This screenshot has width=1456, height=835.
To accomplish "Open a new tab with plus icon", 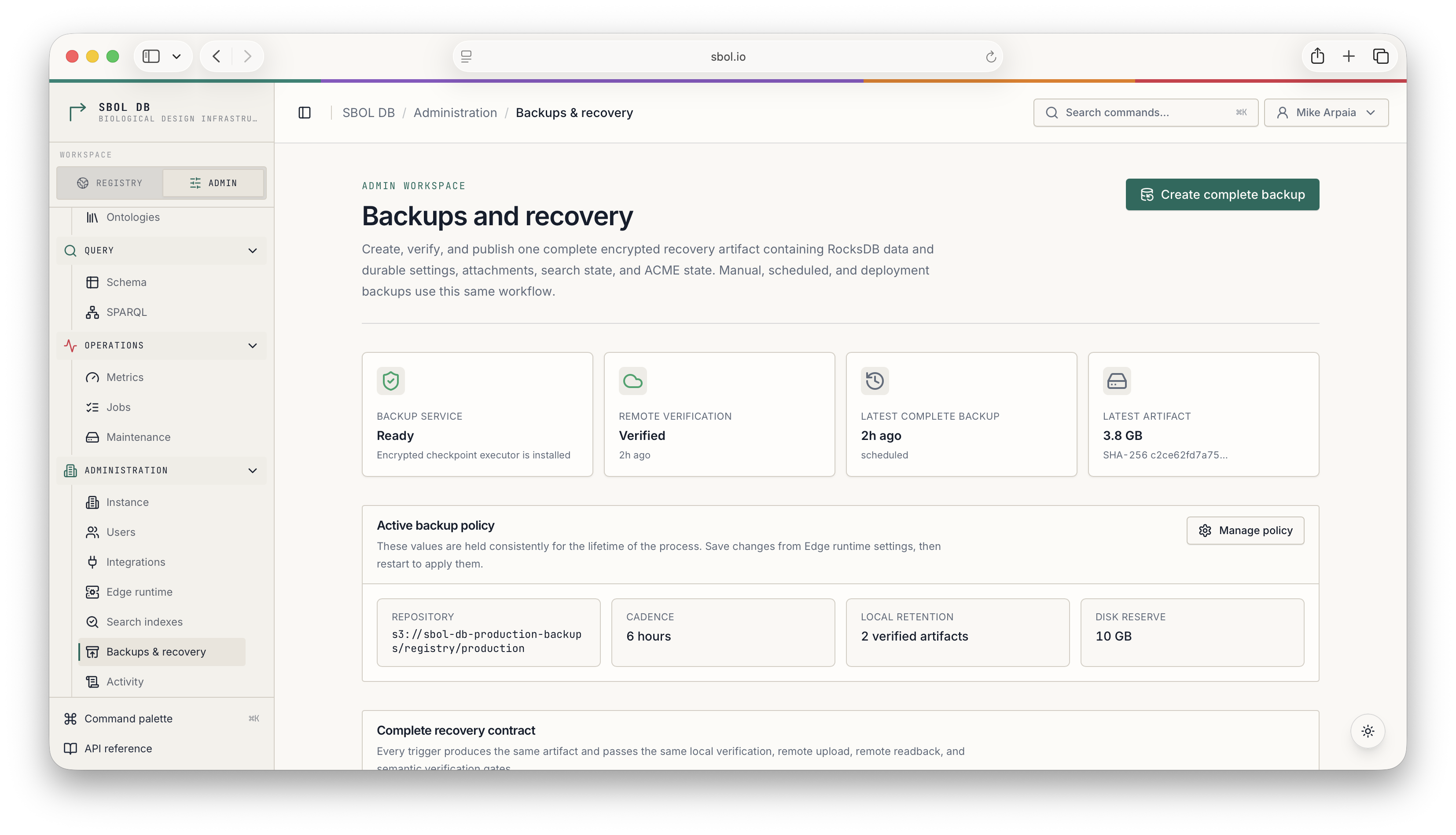I will (1349, 56).
